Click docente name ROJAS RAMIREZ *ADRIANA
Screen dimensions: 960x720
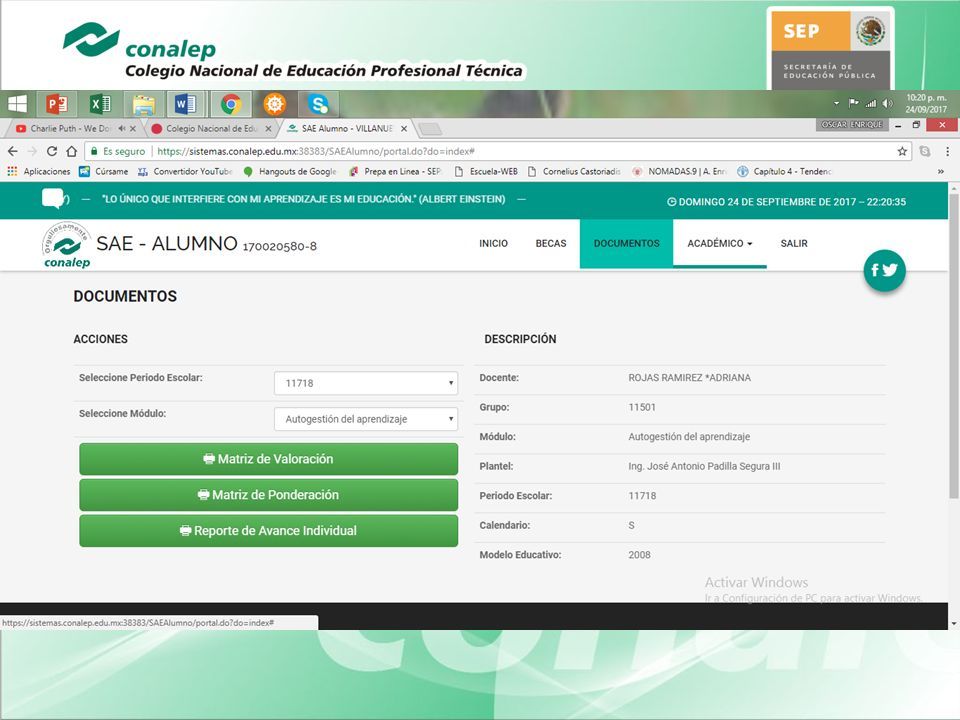point(689,378)
